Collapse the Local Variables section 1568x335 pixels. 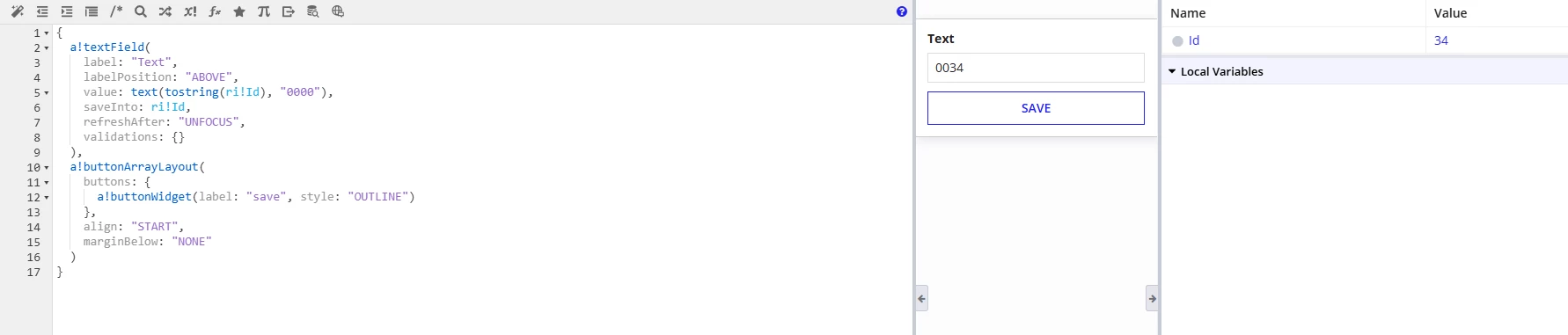[x=1172, y=71]
